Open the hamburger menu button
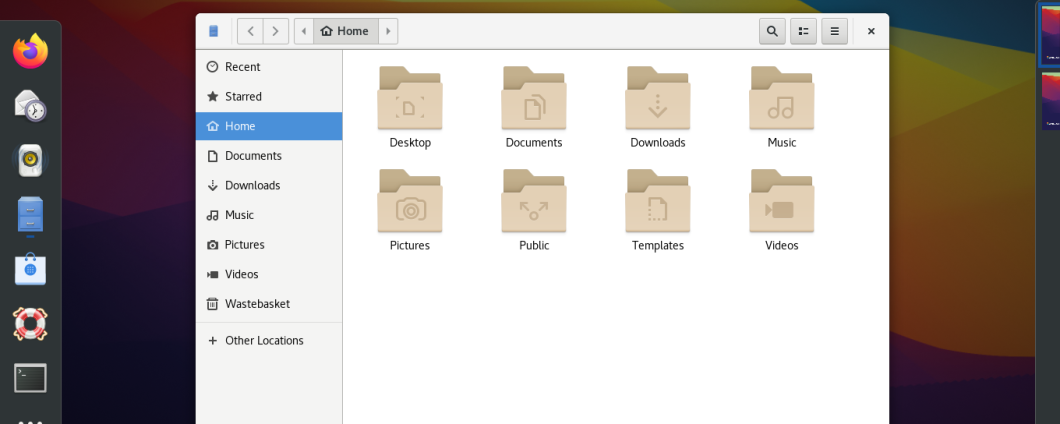Image resolution: width=1060 pixels, height=424 pixels. pyautogui.click(x=834, y=31)
